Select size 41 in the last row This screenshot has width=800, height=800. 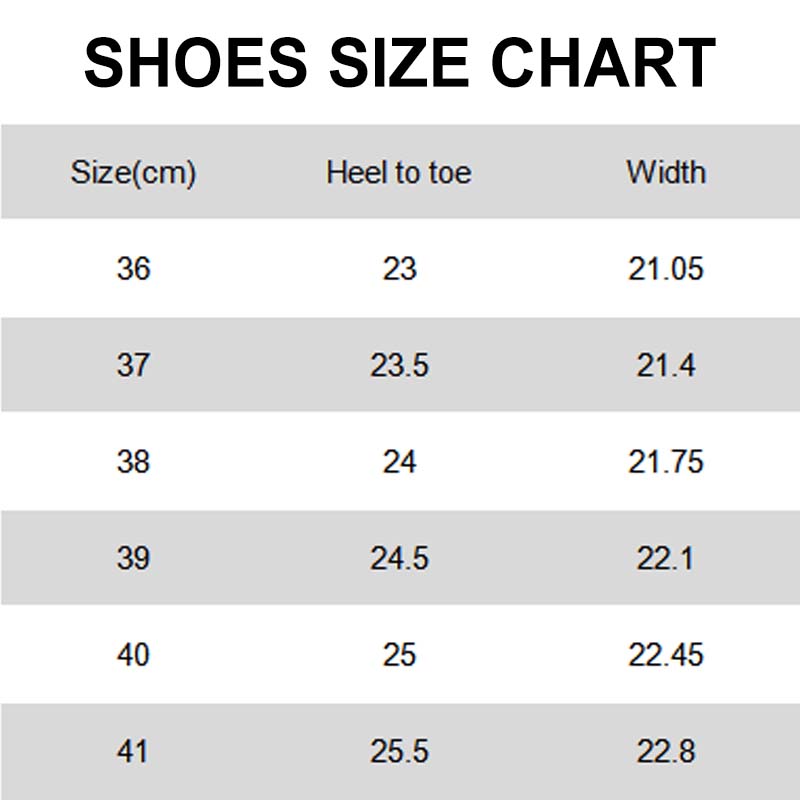(x=133, y=751)
